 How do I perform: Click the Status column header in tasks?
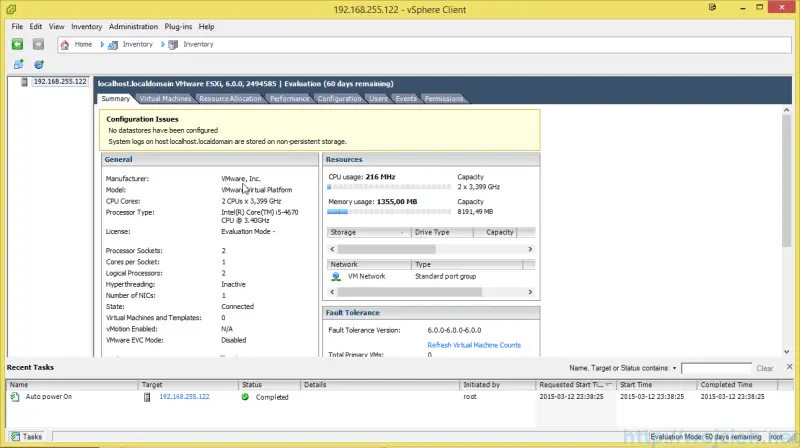269,385
